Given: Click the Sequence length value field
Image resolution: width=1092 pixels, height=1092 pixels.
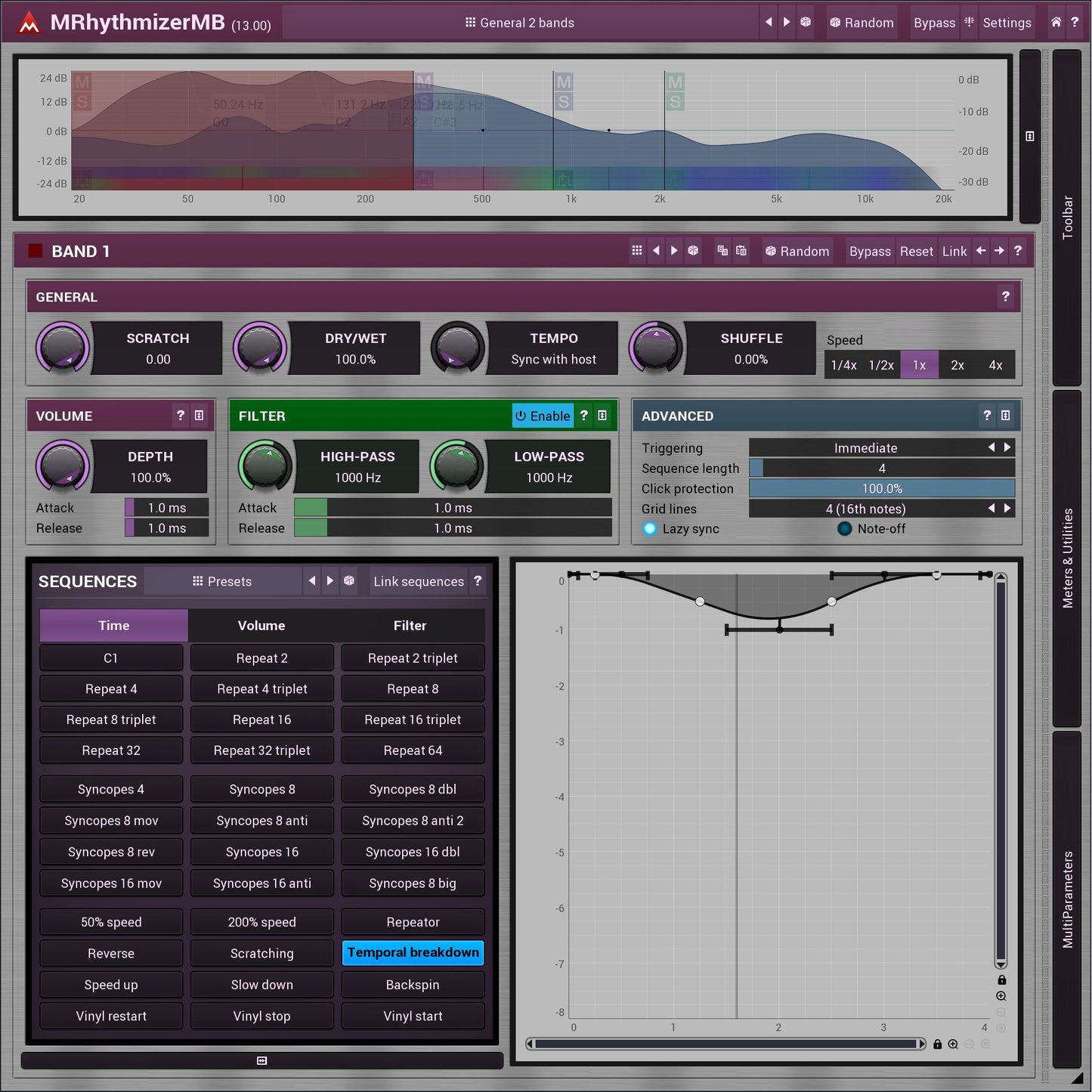Looking at the screenshot, I should [x=881, y=469].
